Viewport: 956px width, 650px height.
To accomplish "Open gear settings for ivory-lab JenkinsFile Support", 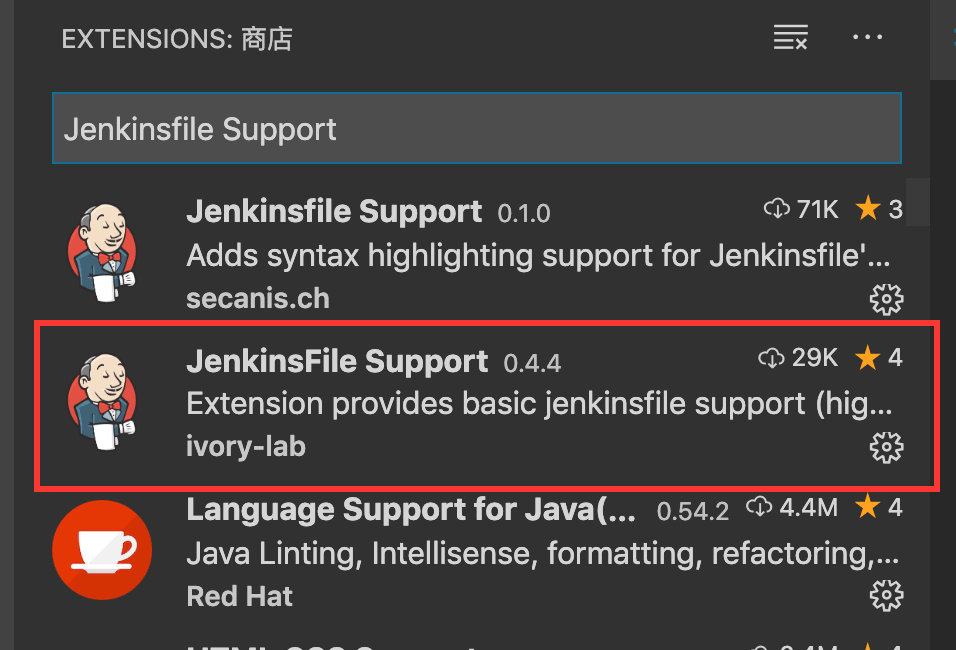I will 886,448.
